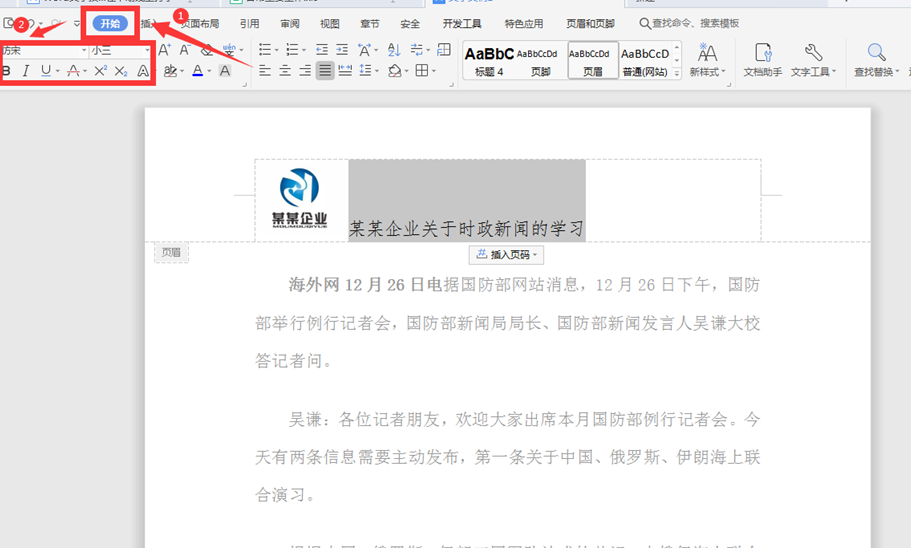Screen dimensions: 911x548
Task: Open the font size dropdown showing 小三
Action: [120, 50]
